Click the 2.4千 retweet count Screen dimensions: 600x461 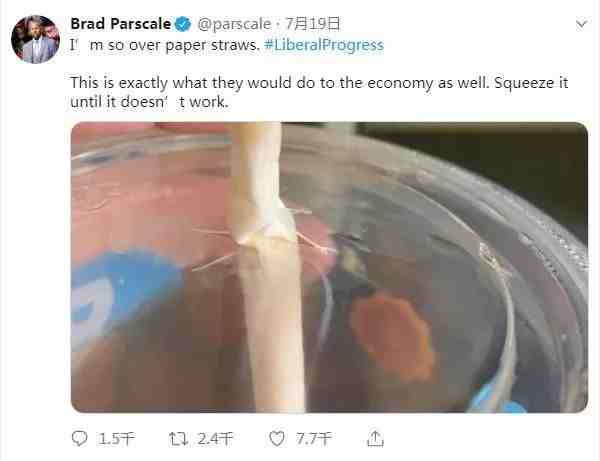[215, 439]
